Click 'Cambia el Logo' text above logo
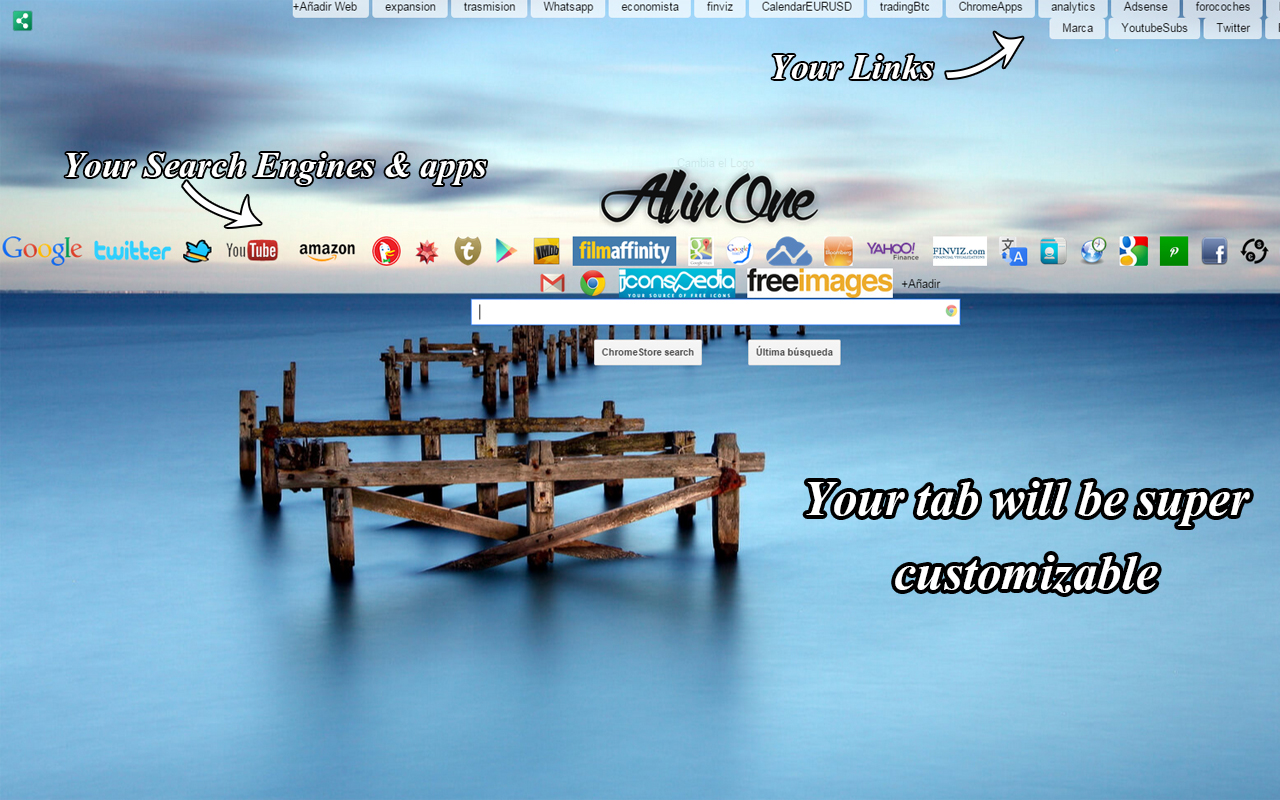1280x800 pixels. [715, 163]
